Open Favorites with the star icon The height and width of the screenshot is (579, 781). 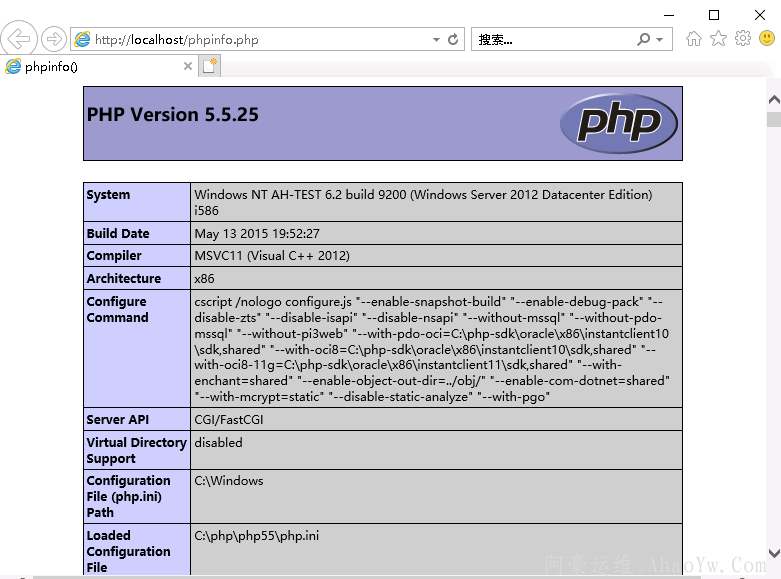(718, 39)
